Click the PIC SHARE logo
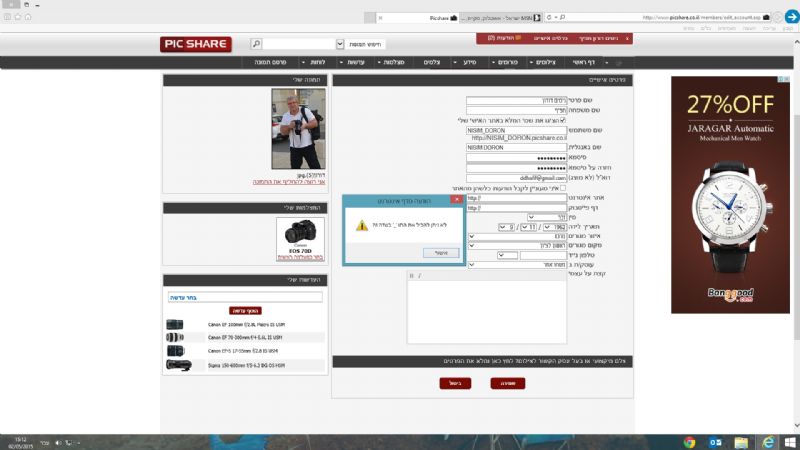 point(195,44)
